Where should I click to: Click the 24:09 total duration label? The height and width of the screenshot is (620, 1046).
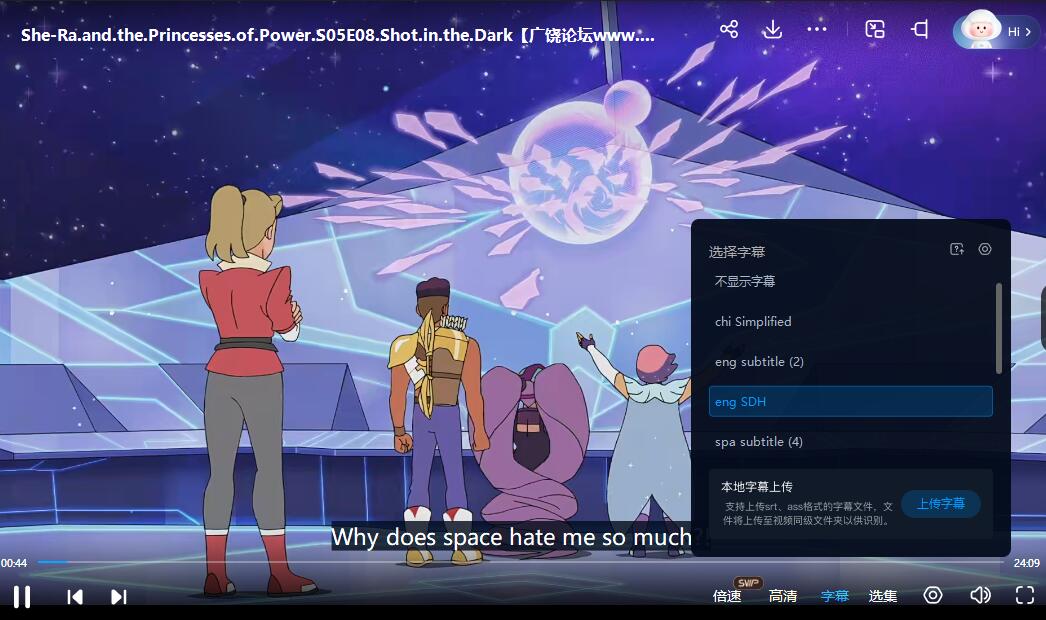(x=1026, y=563)
